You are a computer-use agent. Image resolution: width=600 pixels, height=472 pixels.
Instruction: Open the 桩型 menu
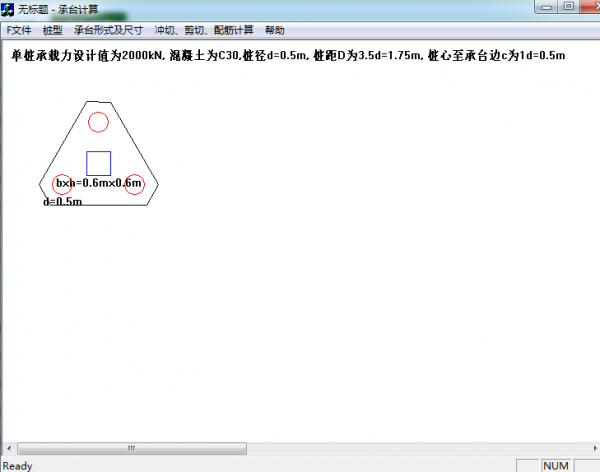click(52, 30)
